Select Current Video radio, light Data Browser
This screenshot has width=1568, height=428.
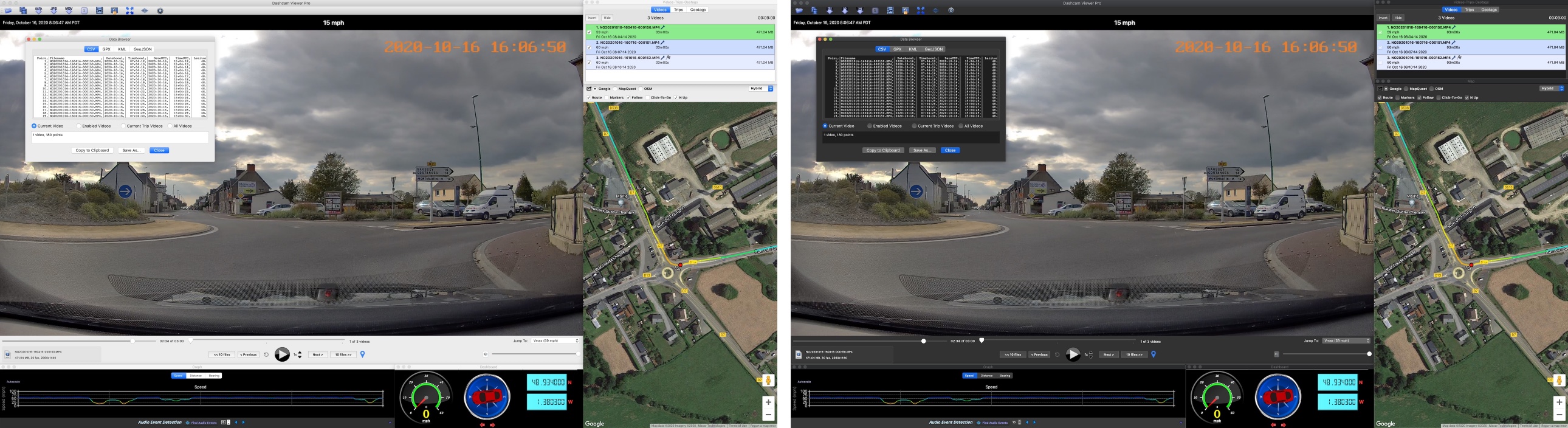(34, 126)
